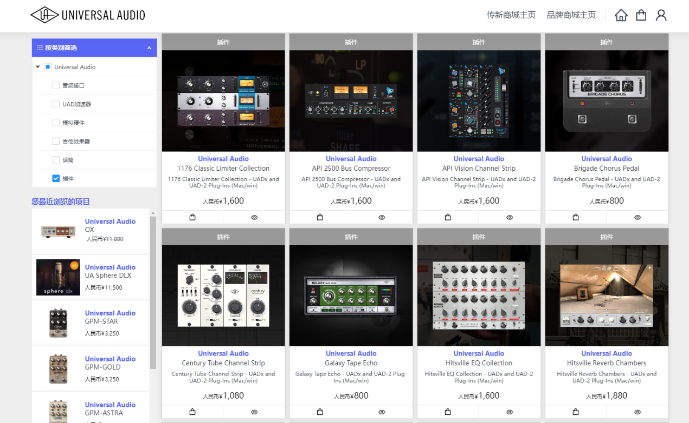Open the Century Tube Channel Strip title

(x=223, y=363)
